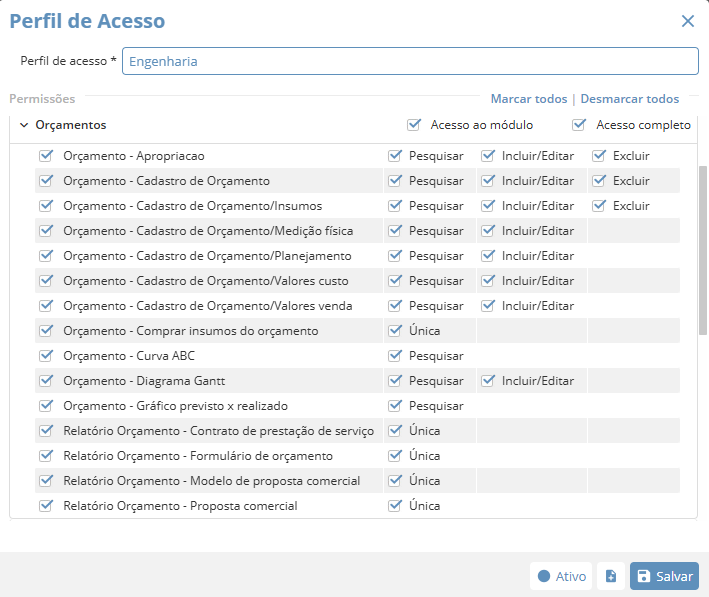Toggle Incluir/Editar for Orçamento - Diagrama Gantt
The image size is (709, 597).
(x=488, y=381)
